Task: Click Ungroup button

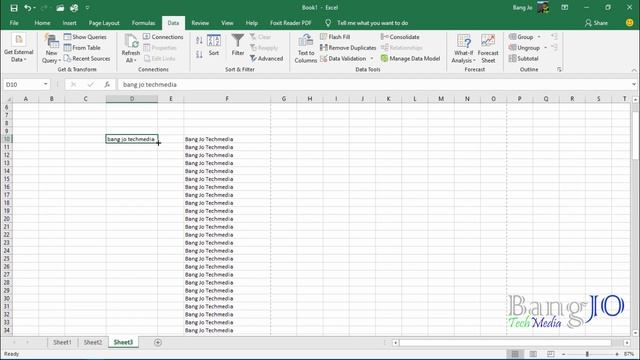Action: tap(524, 48)
